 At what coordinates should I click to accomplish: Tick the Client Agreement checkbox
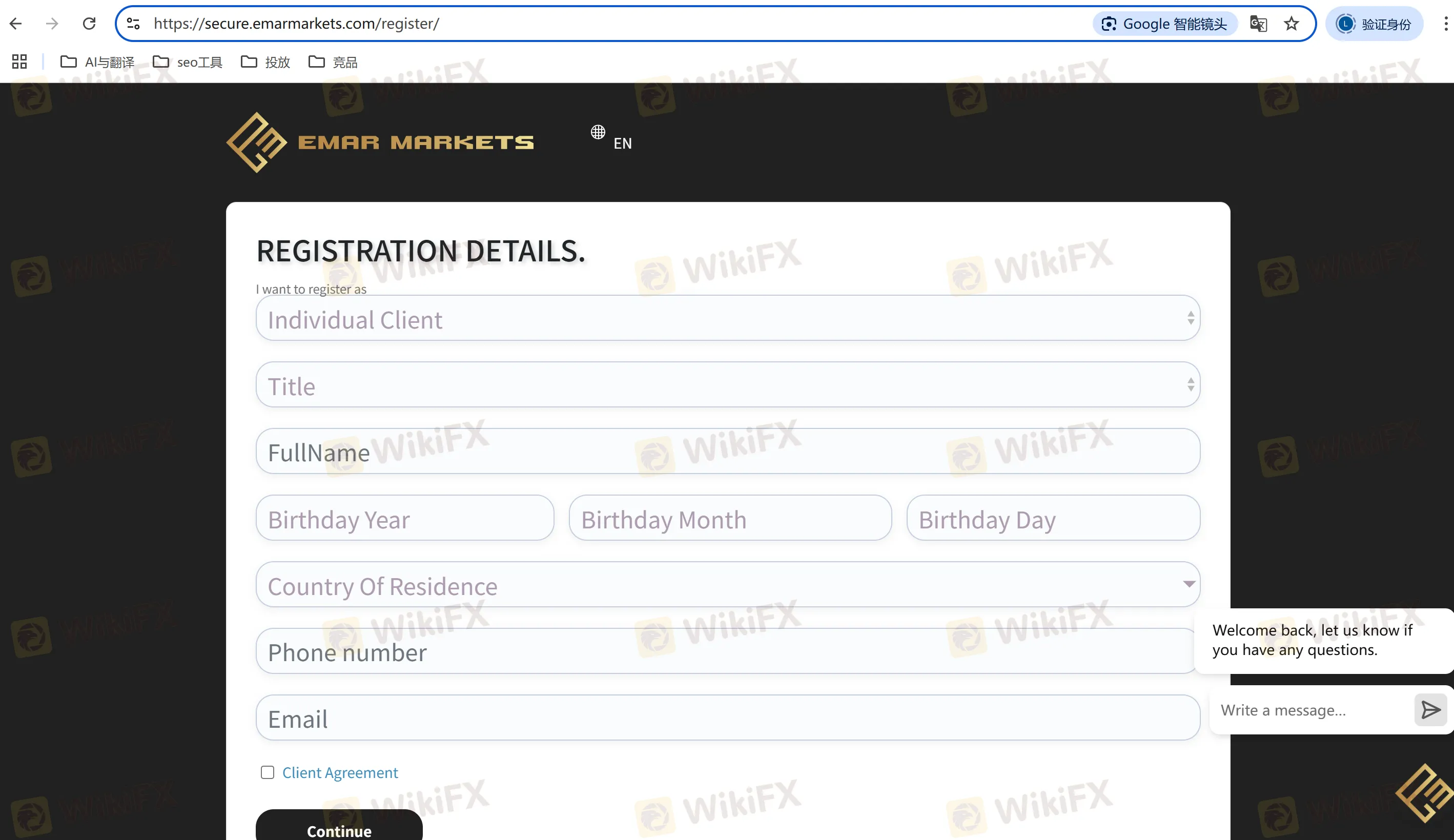pyautogui.click(x=267, y=772)
